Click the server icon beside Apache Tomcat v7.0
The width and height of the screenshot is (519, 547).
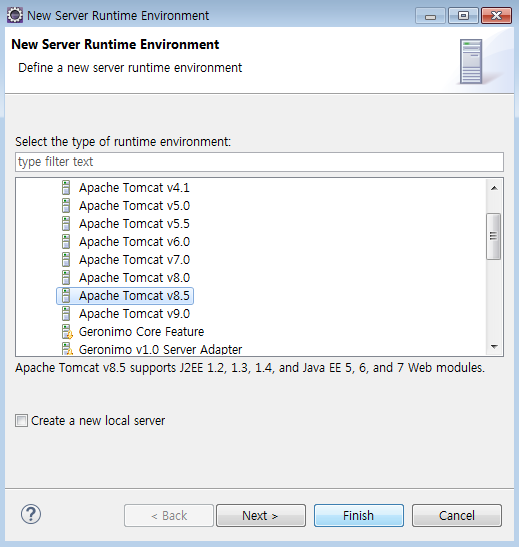coord(66,260)
